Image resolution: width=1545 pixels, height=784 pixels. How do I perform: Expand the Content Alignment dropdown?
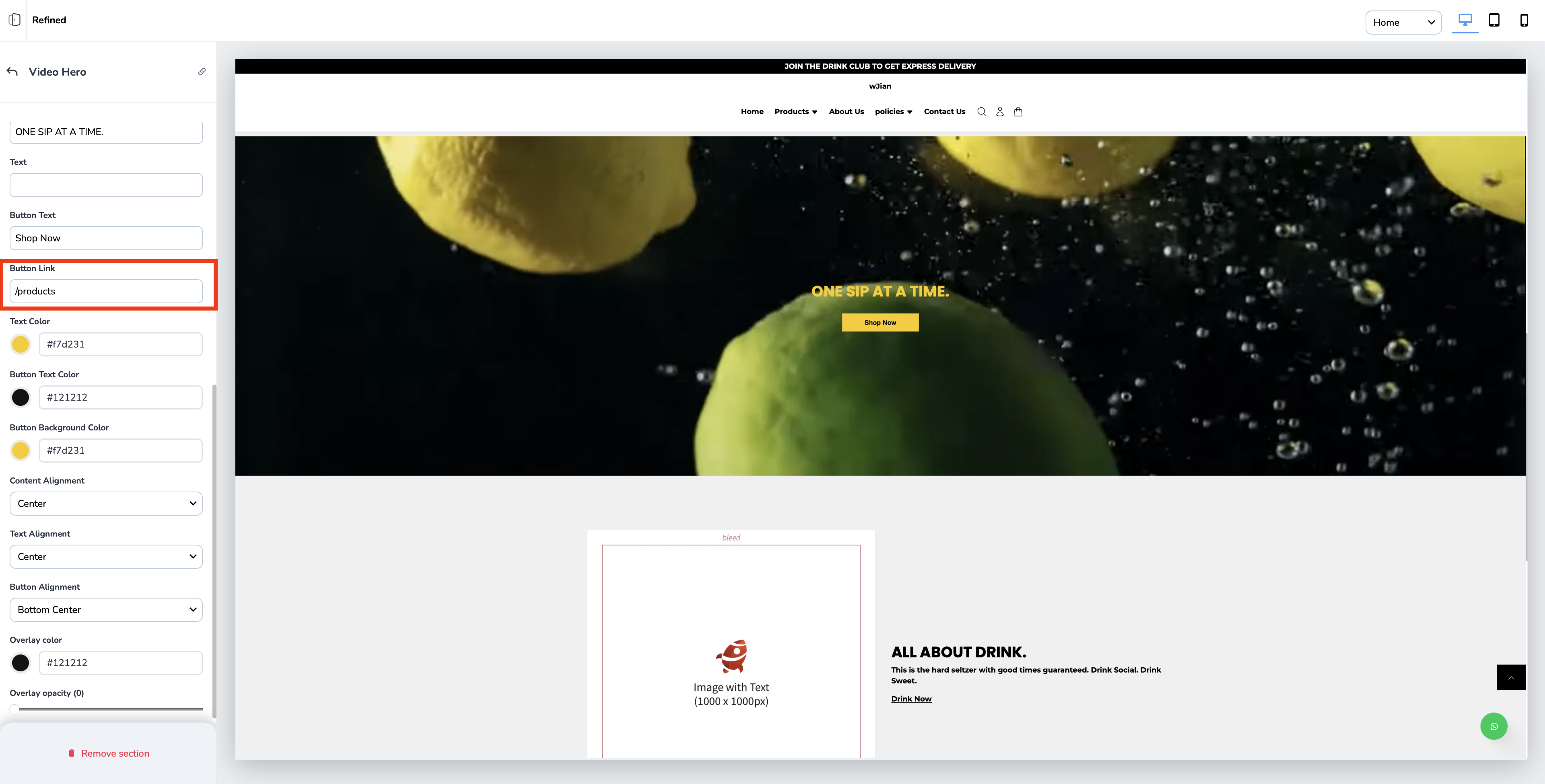(106, 503)
